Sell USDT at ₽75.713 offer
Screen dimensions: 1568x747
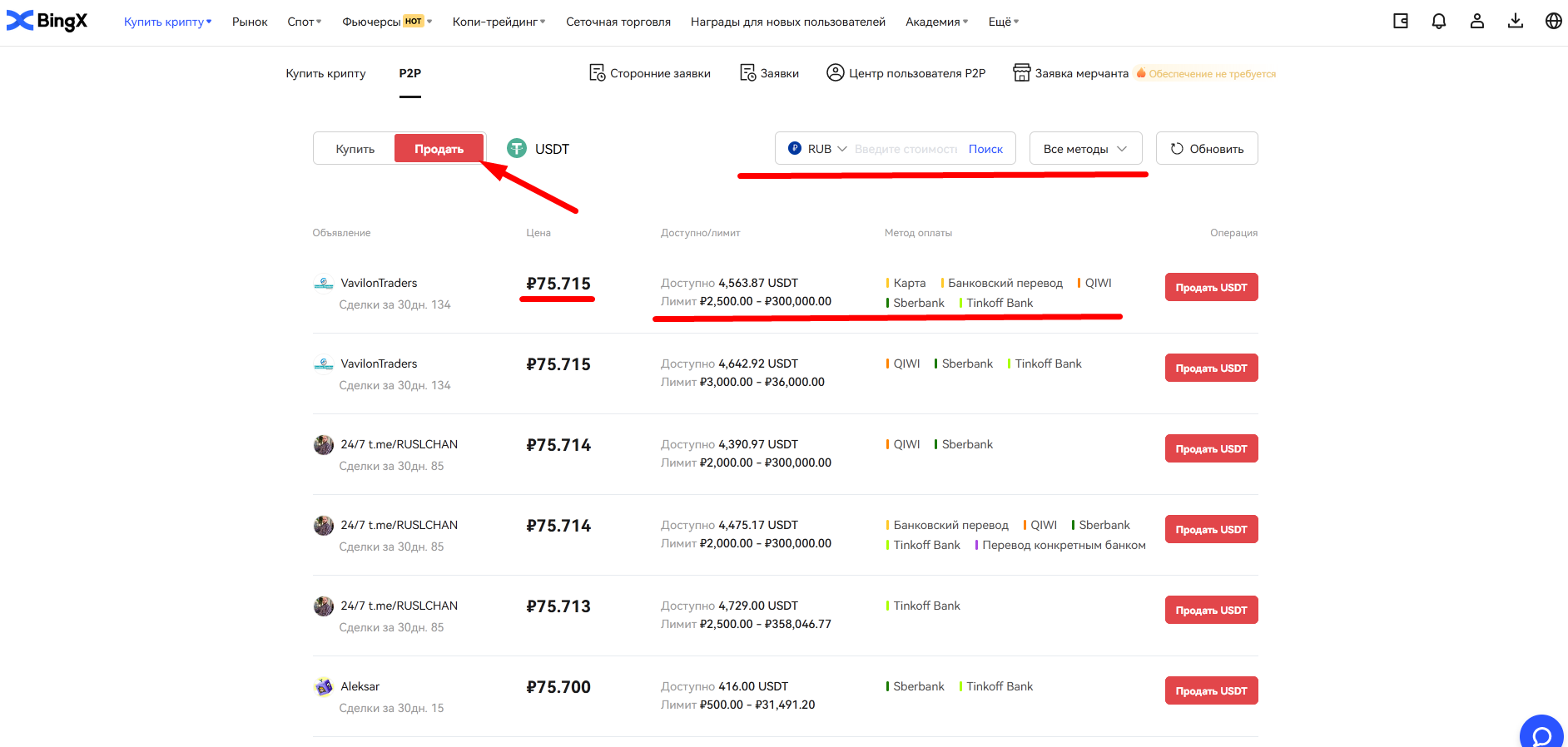click(x=1211, y=610)
